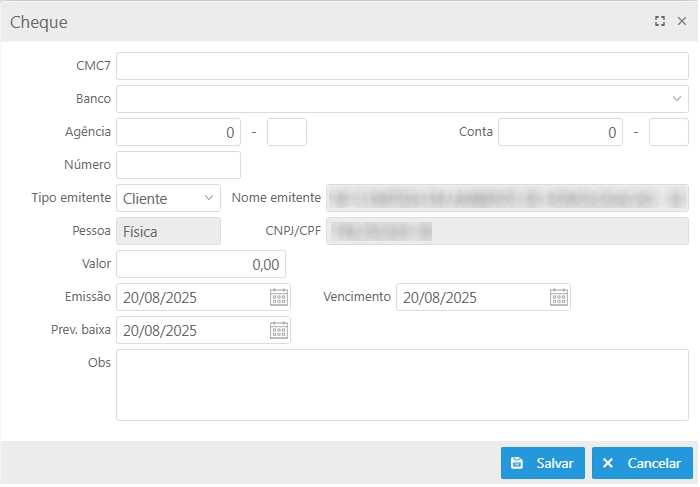
Task: Close the Cheque dialog
Action: [x=682, y=21]
